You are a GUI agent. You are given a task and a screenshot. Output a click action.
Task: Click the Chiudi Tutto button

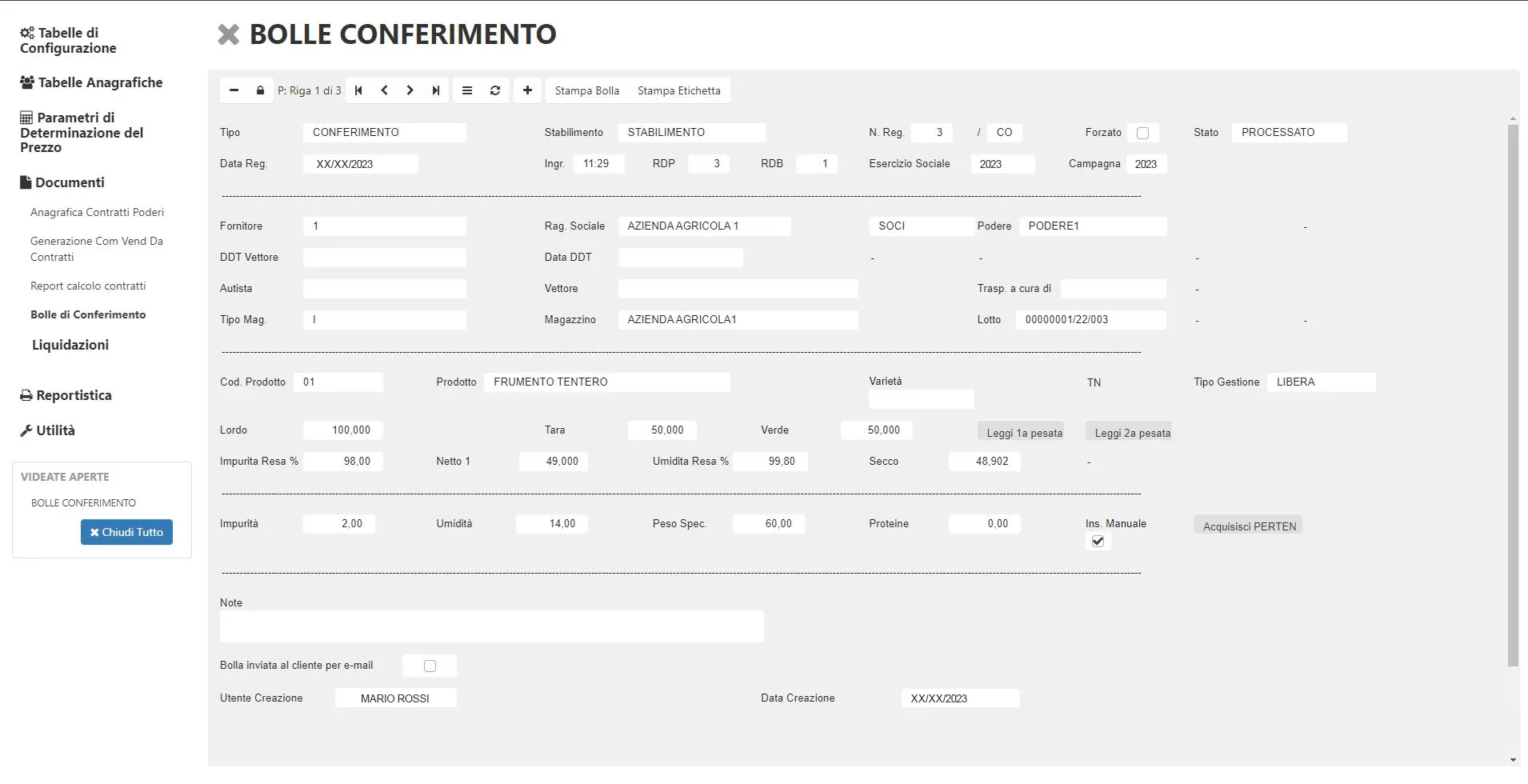pyautogui.click(x=126, y=532)
